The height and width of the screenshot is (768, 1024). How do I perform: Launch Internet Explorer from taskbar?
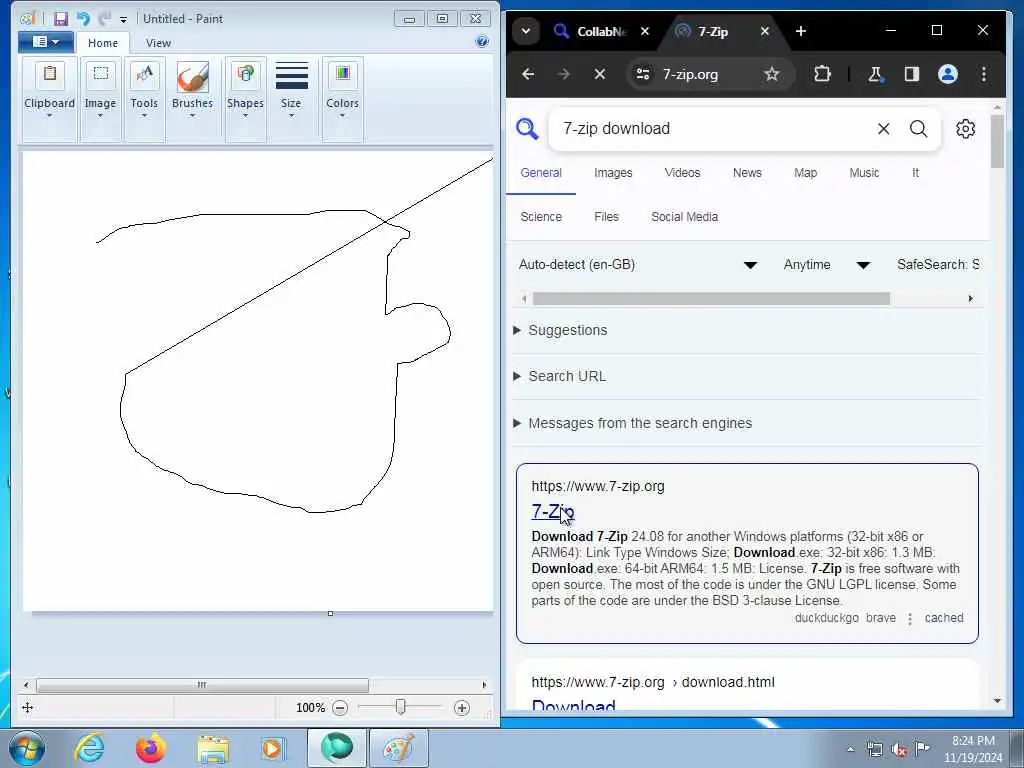(89, 748)
